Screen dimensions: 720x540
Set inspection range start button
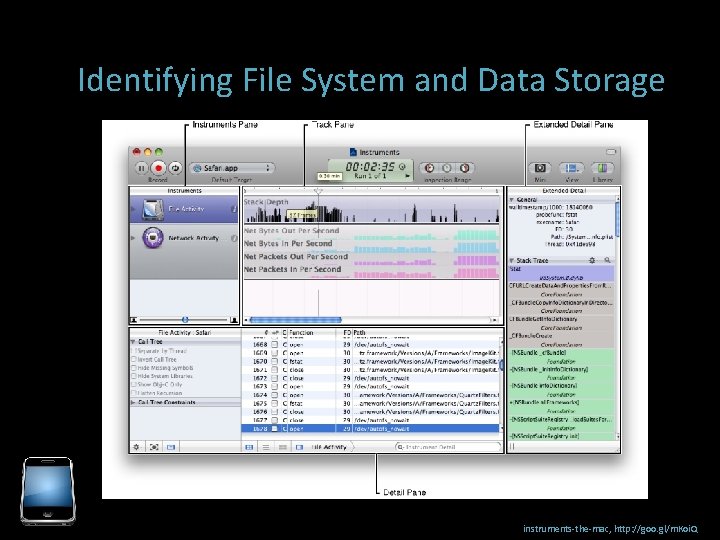tap(429, 168)
